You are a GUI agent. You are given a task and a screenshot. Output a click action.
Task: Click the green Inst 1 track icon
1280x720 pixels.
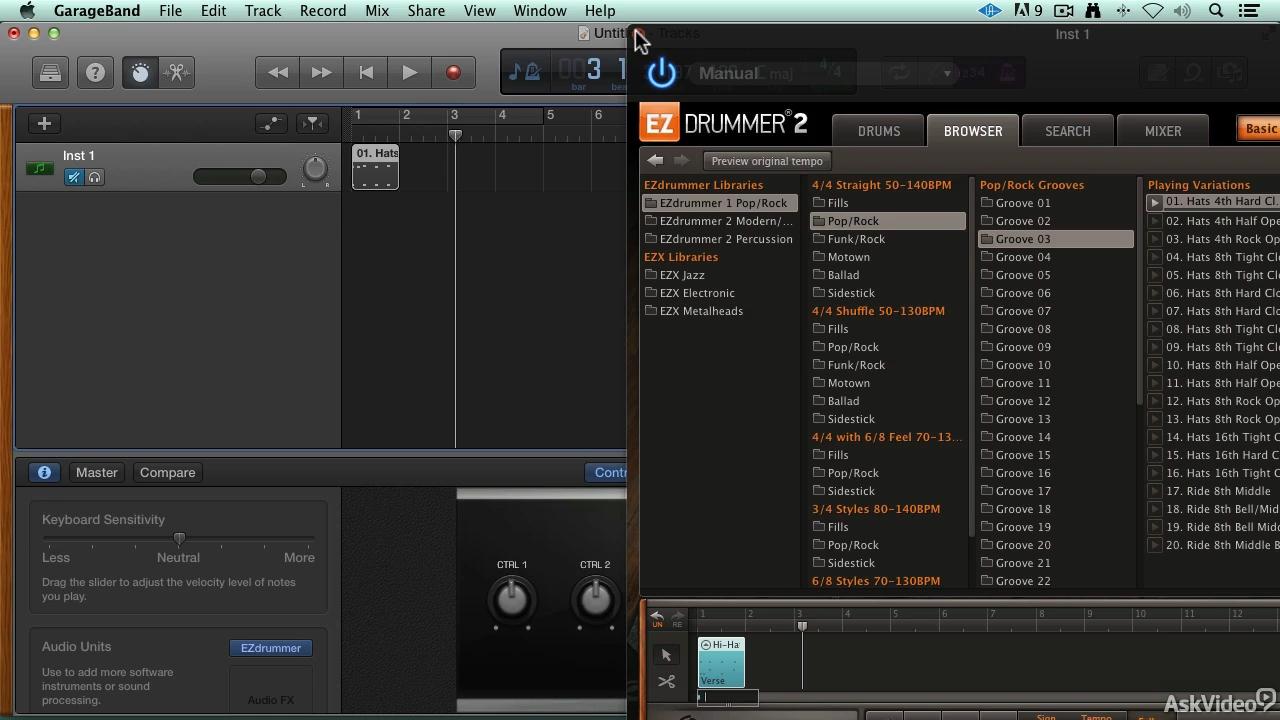tap(39, 168)
